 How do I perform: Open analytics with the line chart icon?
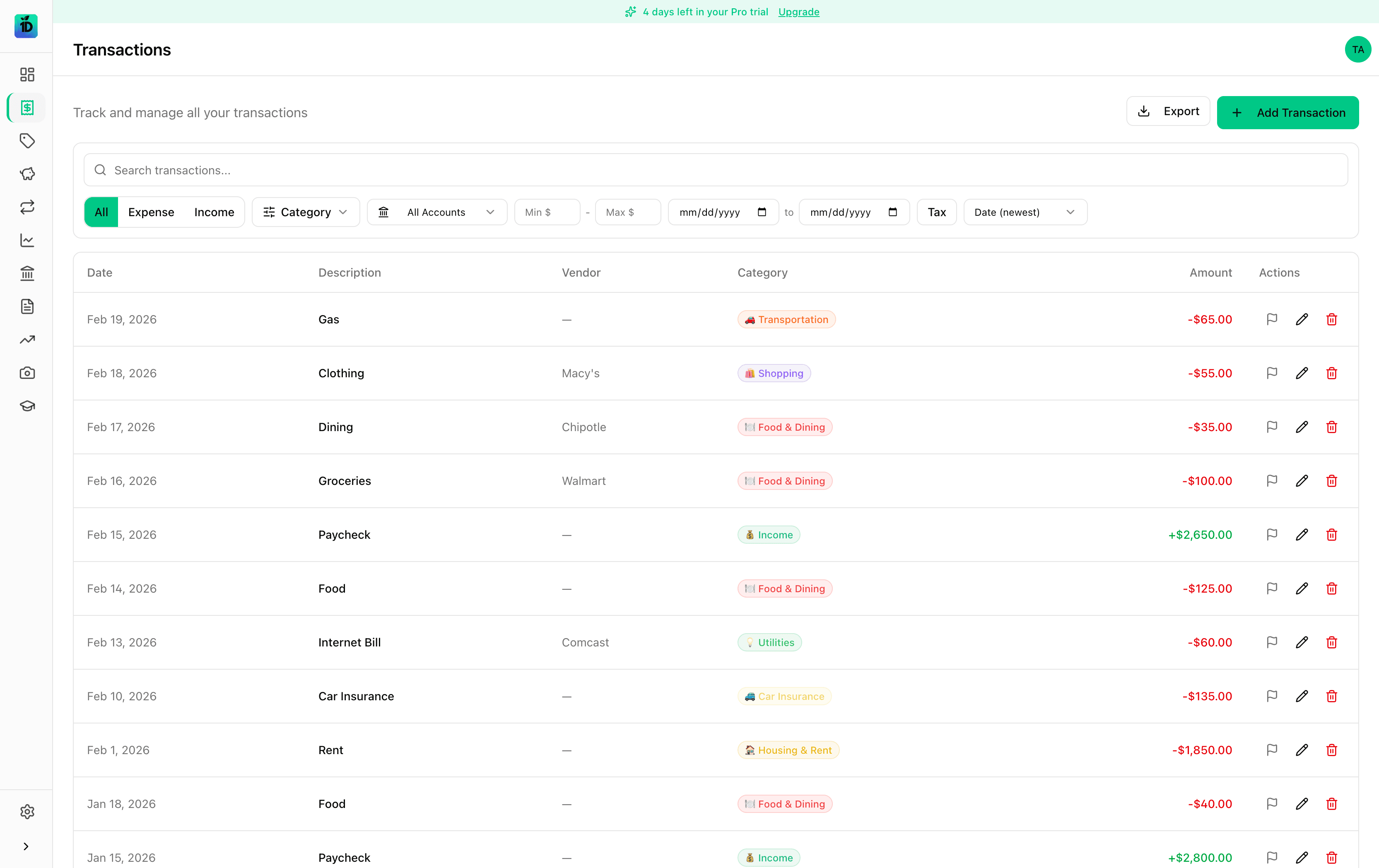(27, 241)
